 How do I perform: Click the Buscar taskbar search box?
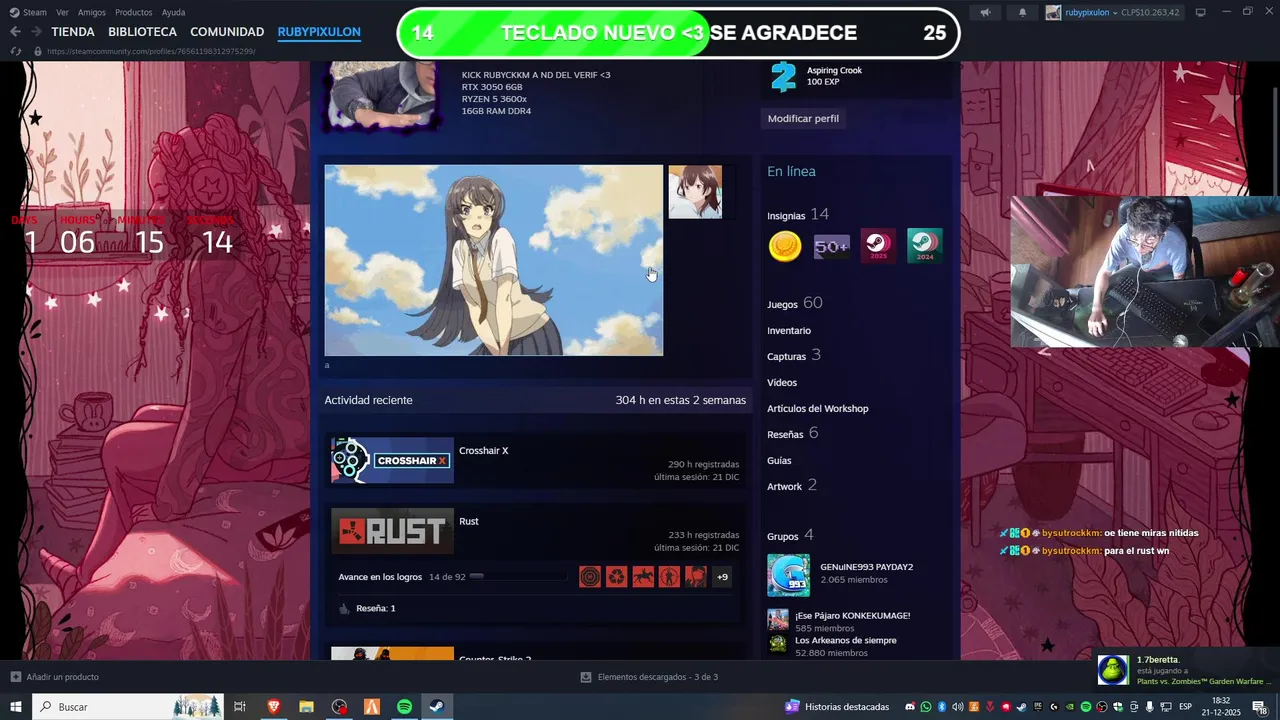[129, 707]
